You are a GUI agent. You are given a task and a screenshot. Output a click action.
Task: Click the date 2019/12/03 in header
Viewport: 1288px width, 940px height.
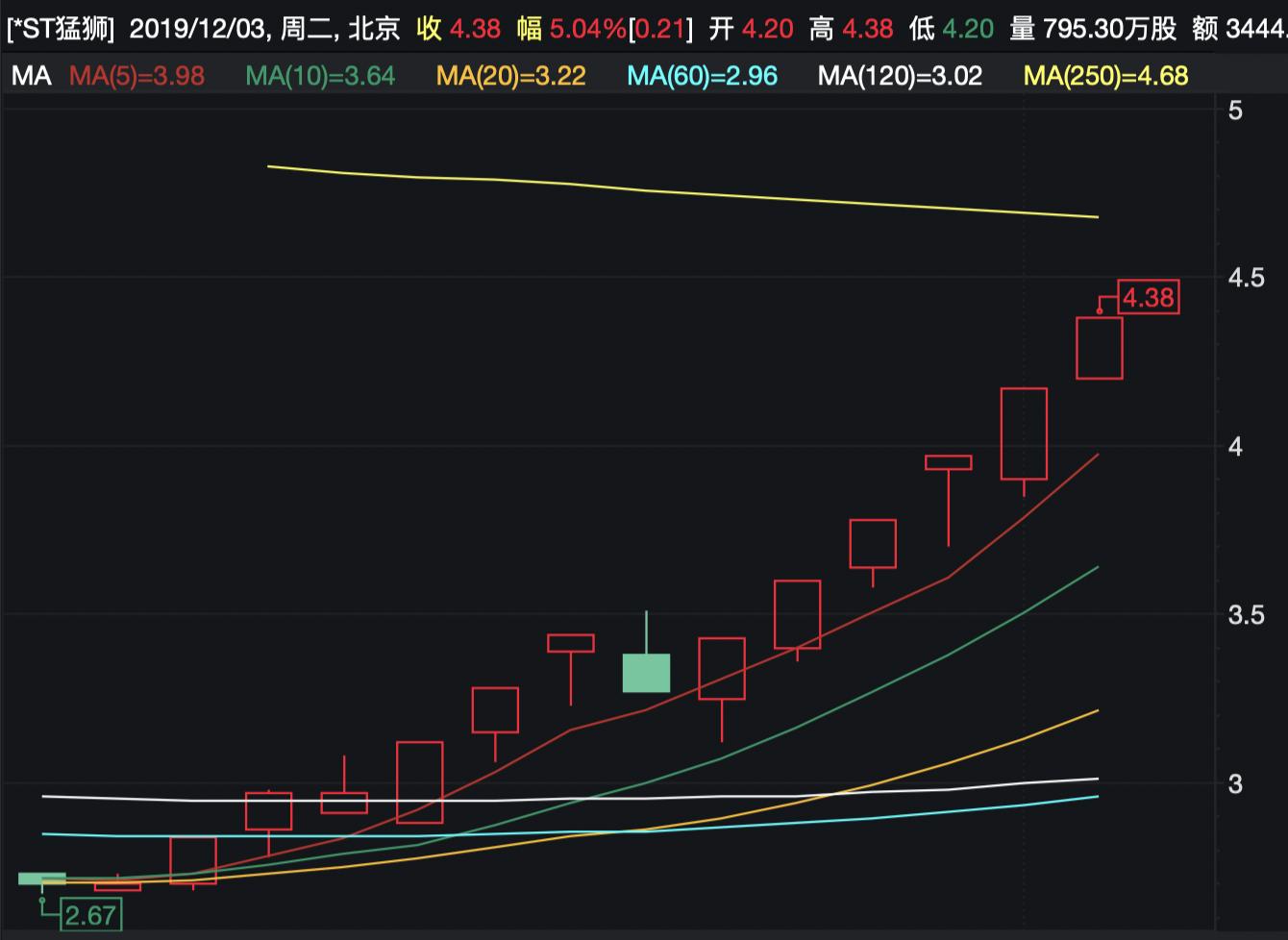pos(200,29)
